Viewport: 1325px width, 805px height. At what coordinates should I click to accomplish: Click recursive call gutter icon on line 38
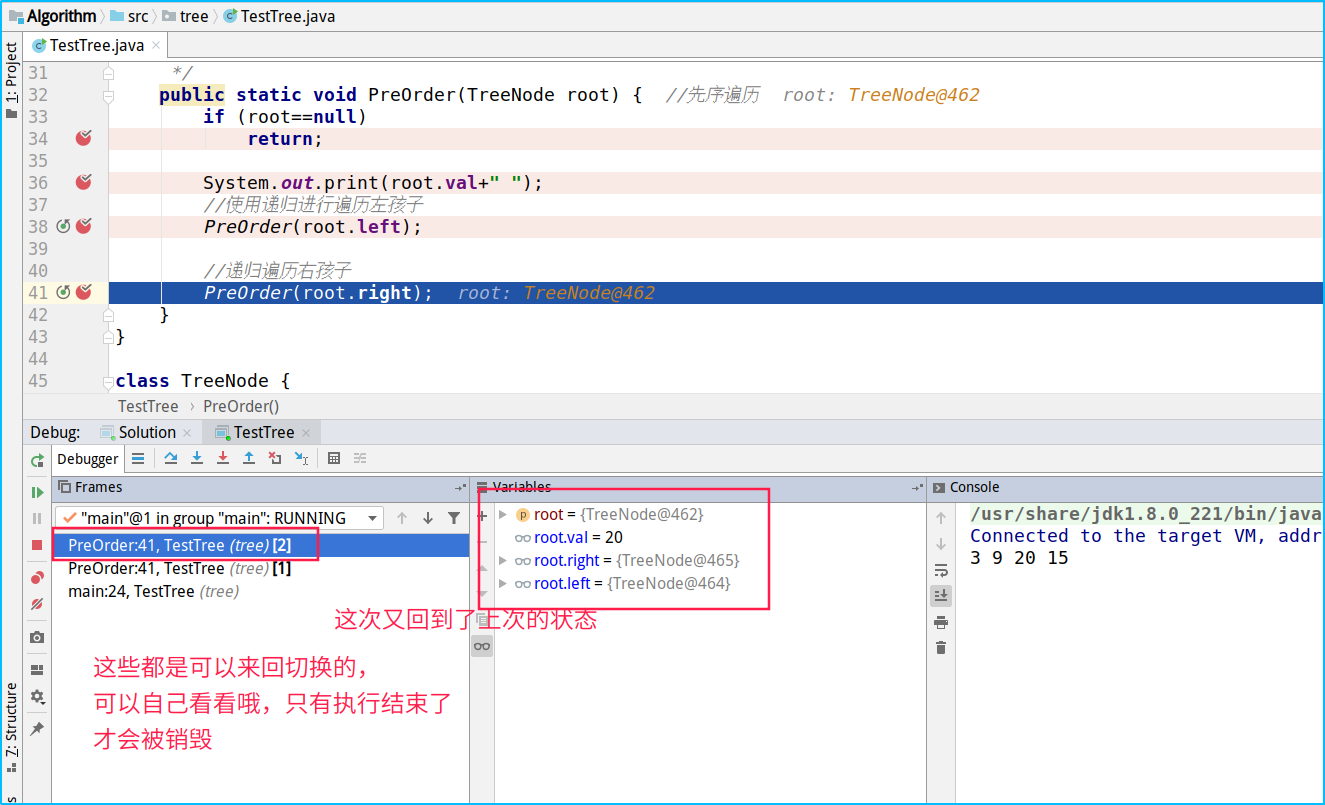[x=63, y=226]
